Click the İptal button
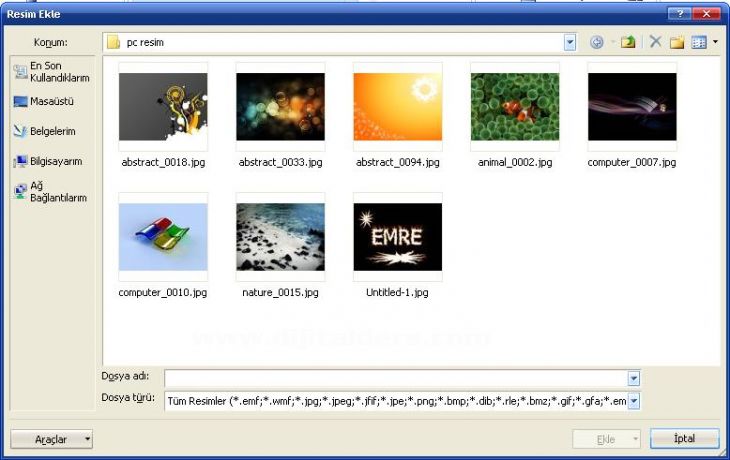The image size is (730, 460). point(684,439)
